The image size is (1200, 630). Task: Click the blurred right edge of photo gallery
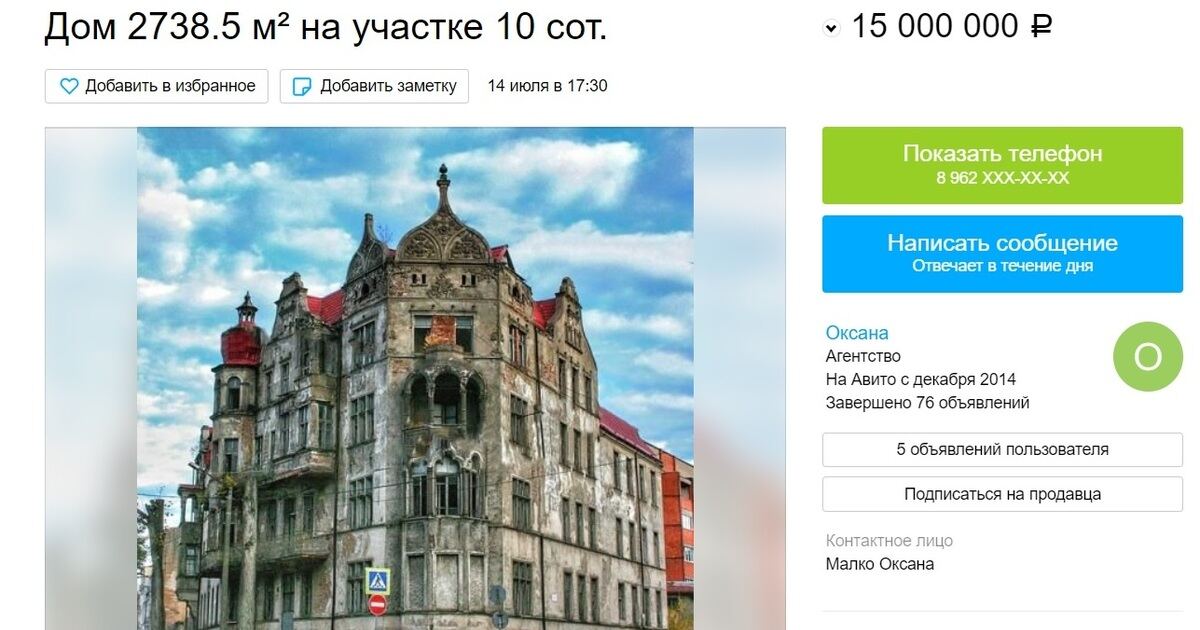coord(739,378)
